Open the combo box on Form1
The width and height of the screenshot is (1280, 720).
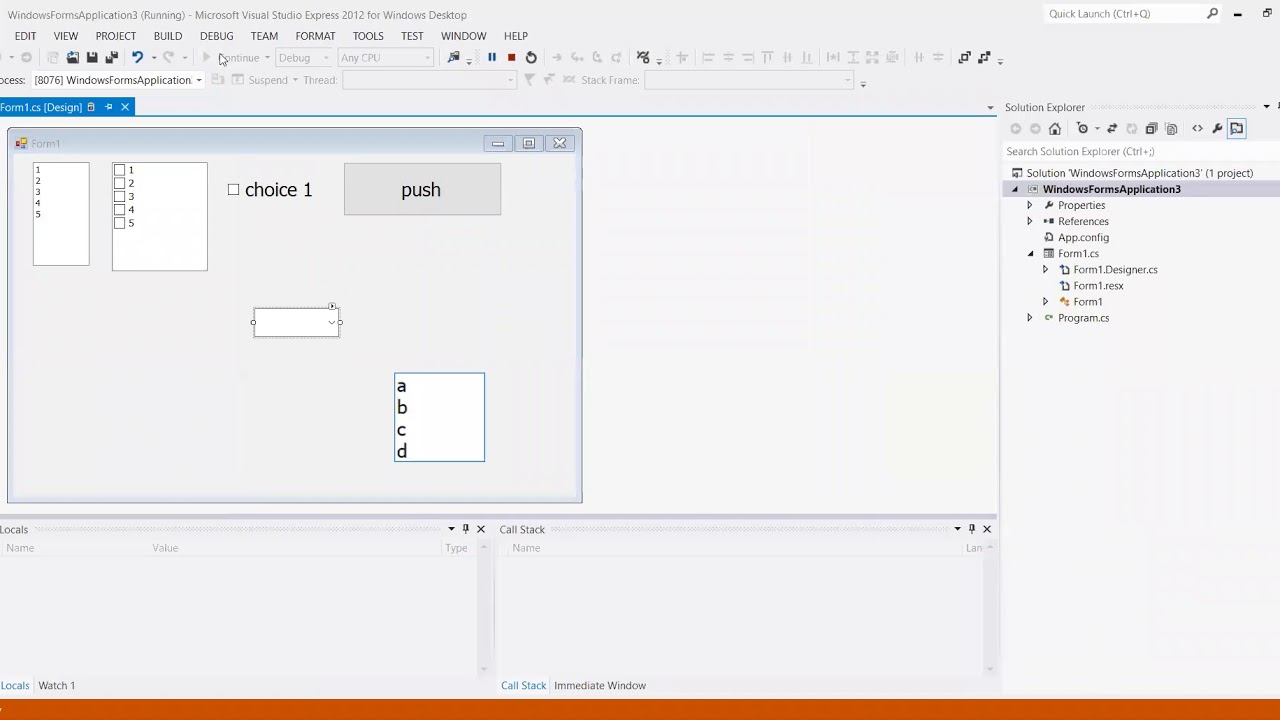[331, 323]
